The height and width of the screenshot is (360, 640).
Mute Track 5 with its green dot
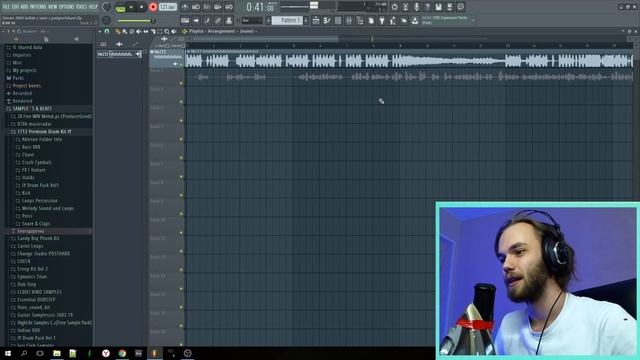pyautogui.click(x=181, y=139)
